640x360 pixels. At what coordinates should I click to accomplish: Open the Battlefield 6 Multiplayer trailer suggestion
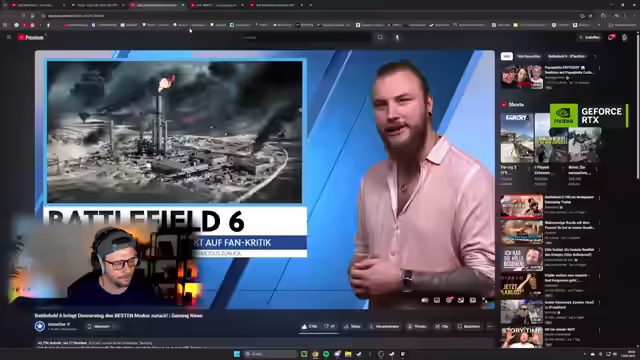(522, 206)
